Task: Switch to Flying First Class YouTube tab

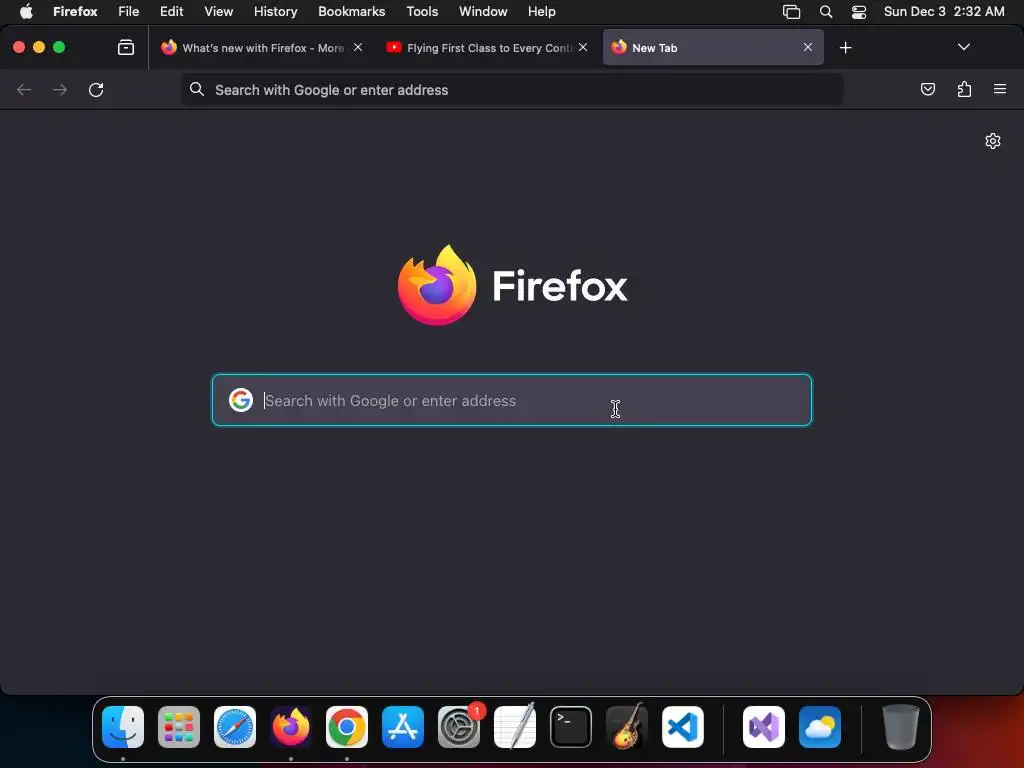Action: pyautogui.click(x=487, y=48)
